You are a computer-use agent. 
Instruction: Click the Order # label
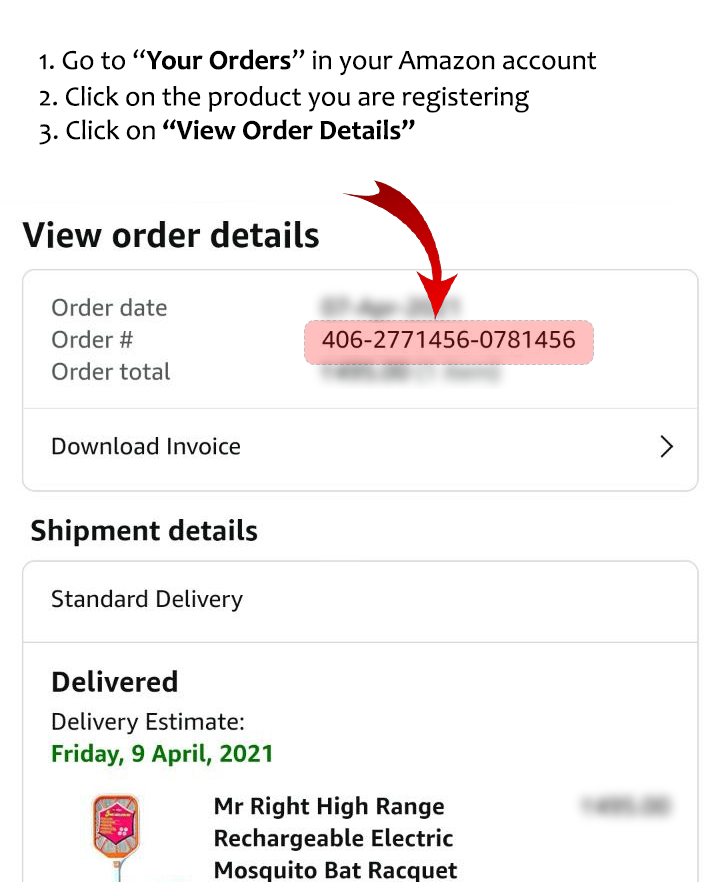tap(92, 340)
